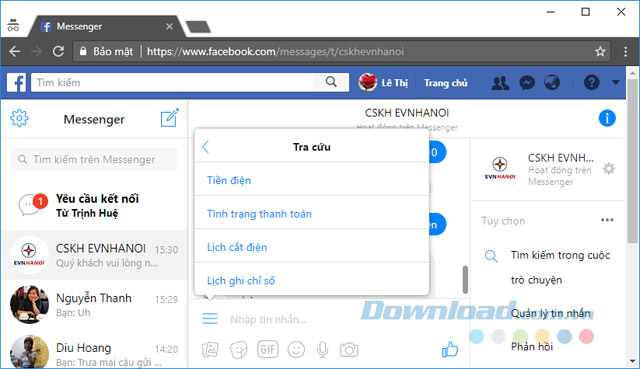Open the emoji picker smiley icon

[296, 350]
